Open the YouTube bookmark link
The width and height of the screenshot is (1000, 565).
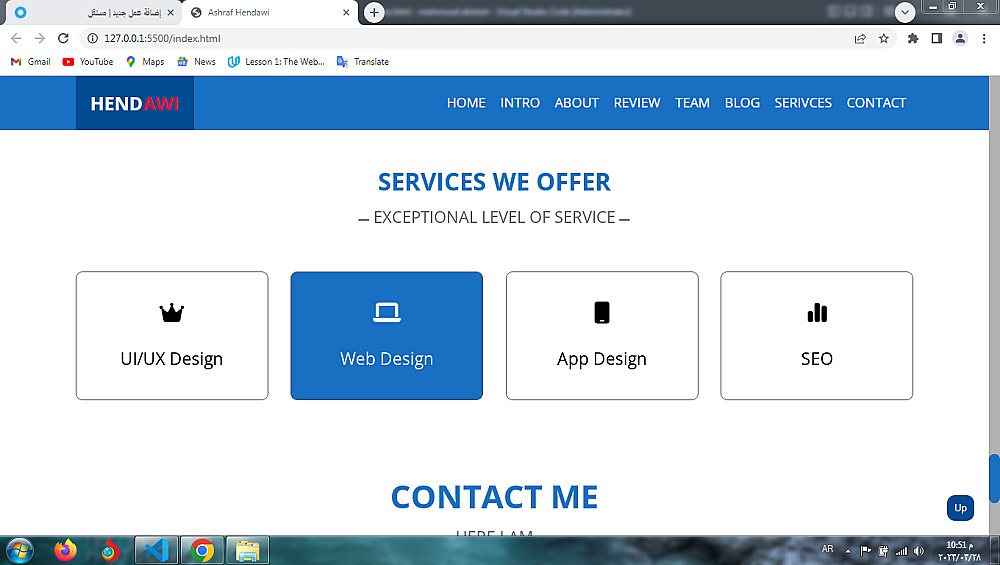88,62
